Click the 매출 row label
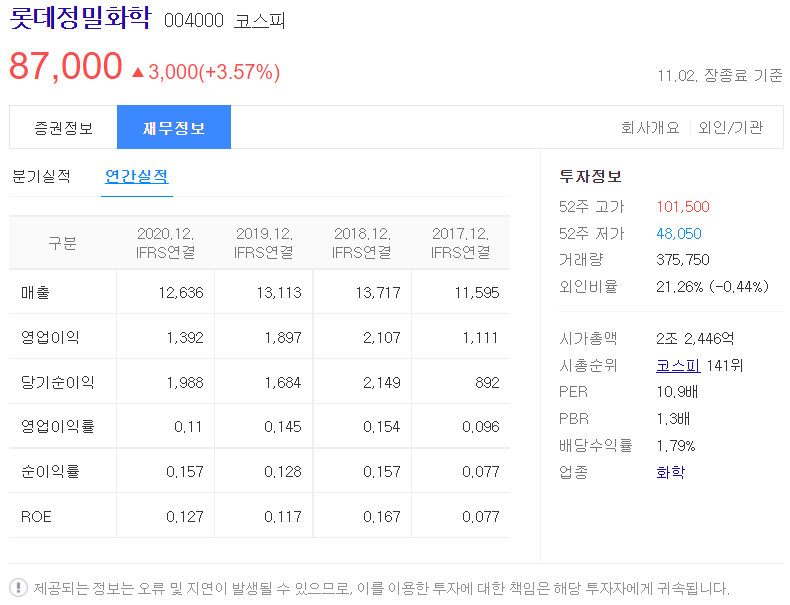The image size is (790, 605). [35, 292]
